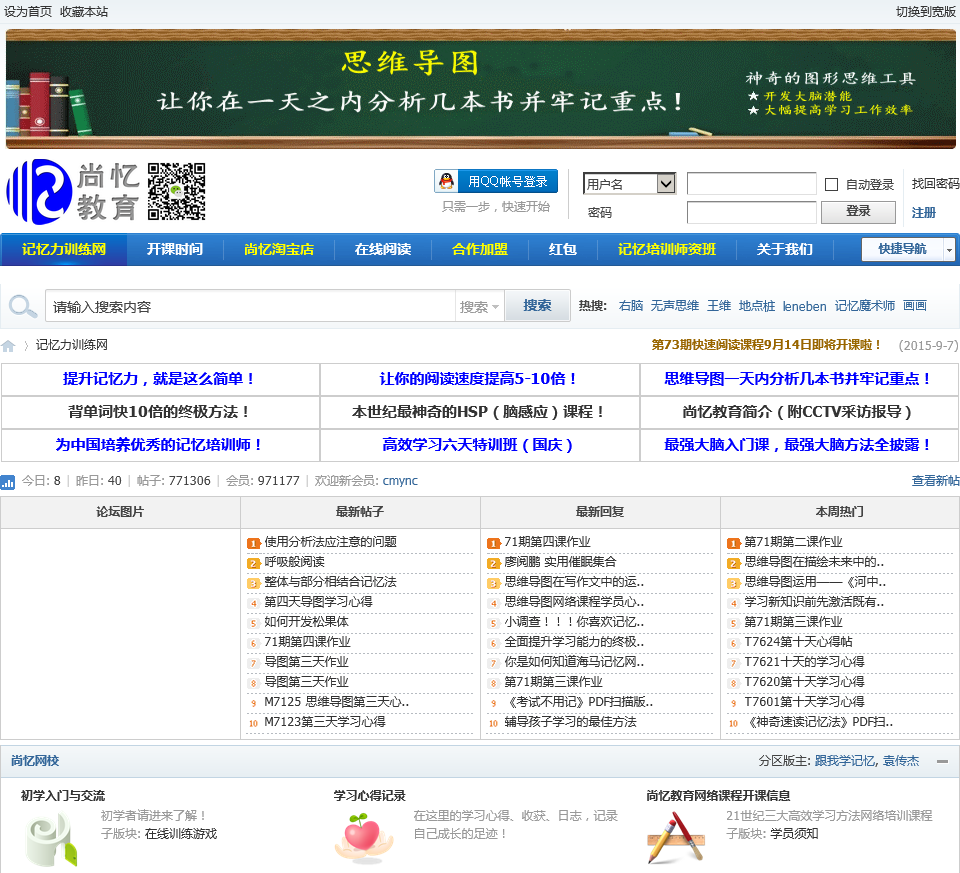The height and width of the screenshot is (873, 960).
Task: Go to the 开课时间 nav tab
Action: (175, 250)
